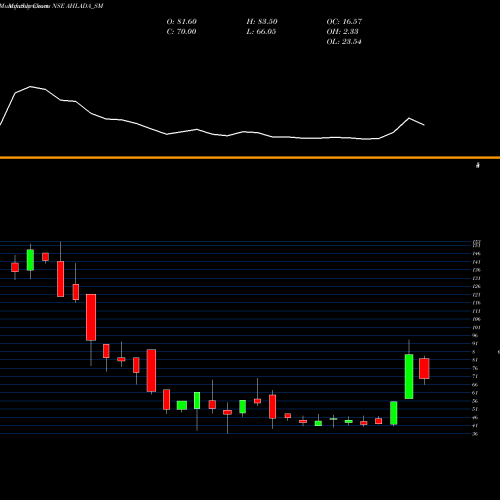500x500 pixels.
Task: Click the NSE AHLADA_SM chart title
Action: click(x=78, y=6)
